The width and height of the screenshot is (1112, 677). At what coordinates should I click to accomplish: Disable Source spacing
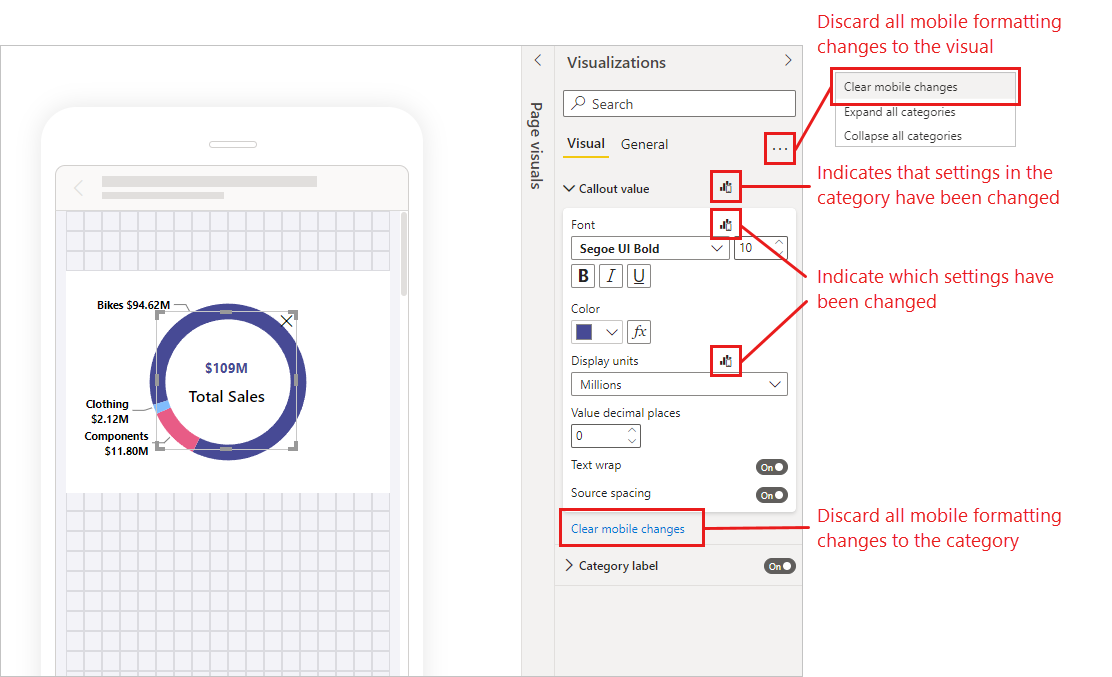click(771, 494)
